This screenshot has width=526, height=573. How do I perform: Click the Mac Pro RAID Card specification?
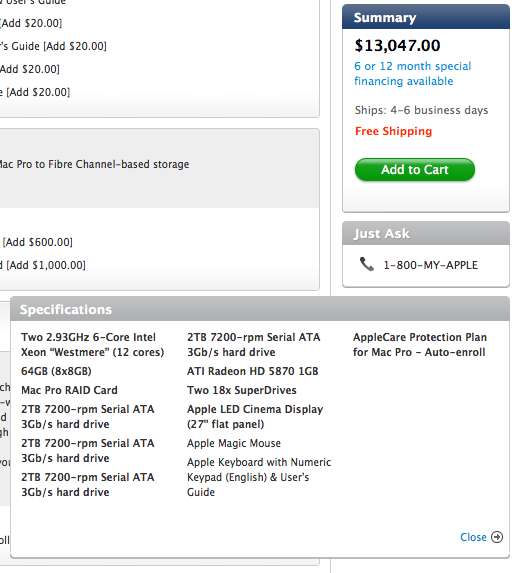(69, 390)
